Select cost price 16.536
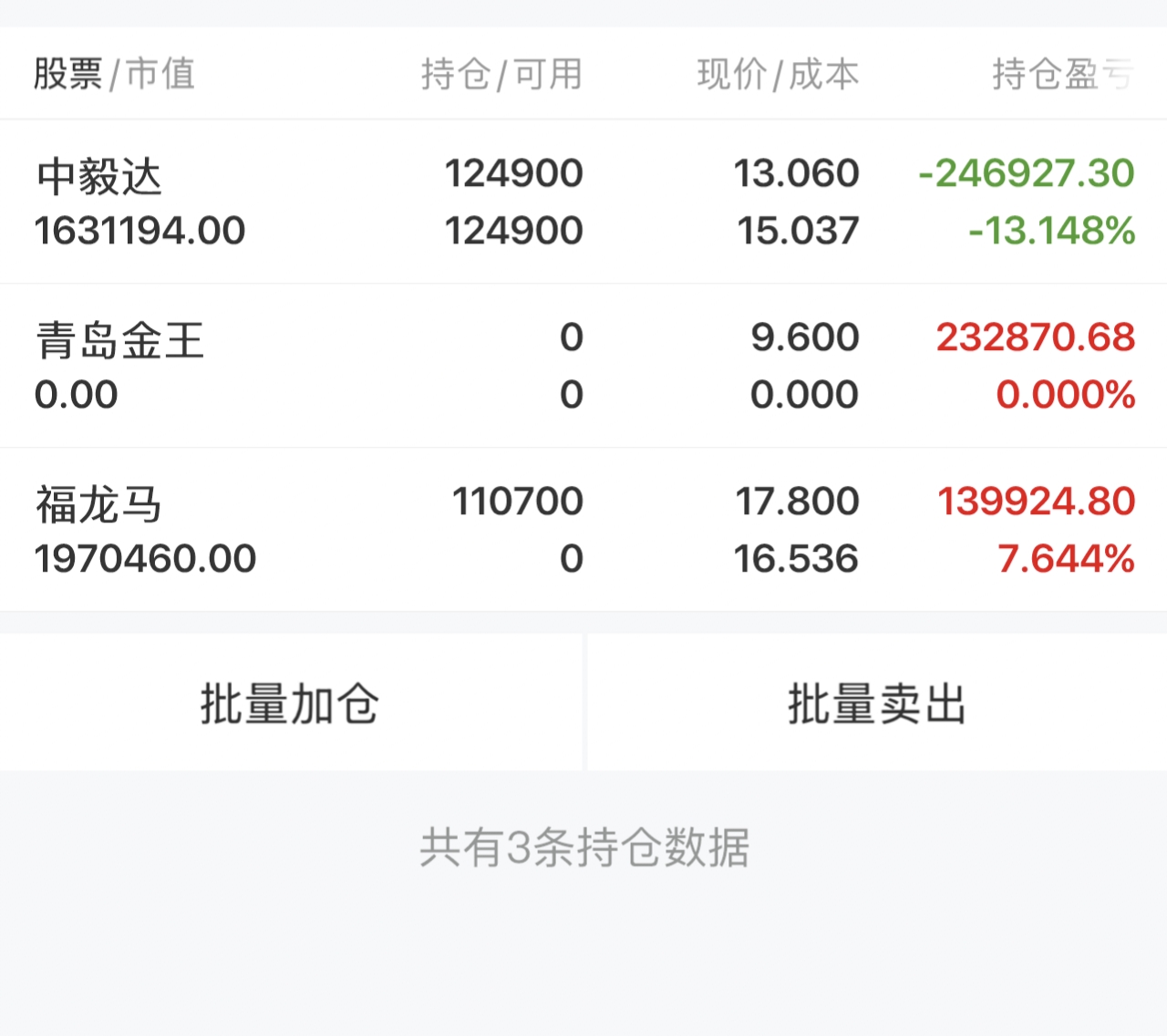Viewport: 1167px width, 1036px height. (797, 559)
